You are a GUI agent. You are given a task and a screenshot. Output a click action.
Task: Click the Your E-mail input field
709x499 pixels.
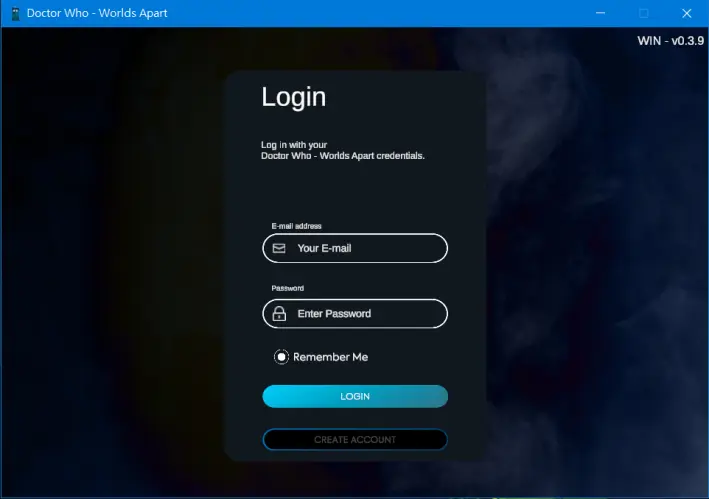pos(355,248)
